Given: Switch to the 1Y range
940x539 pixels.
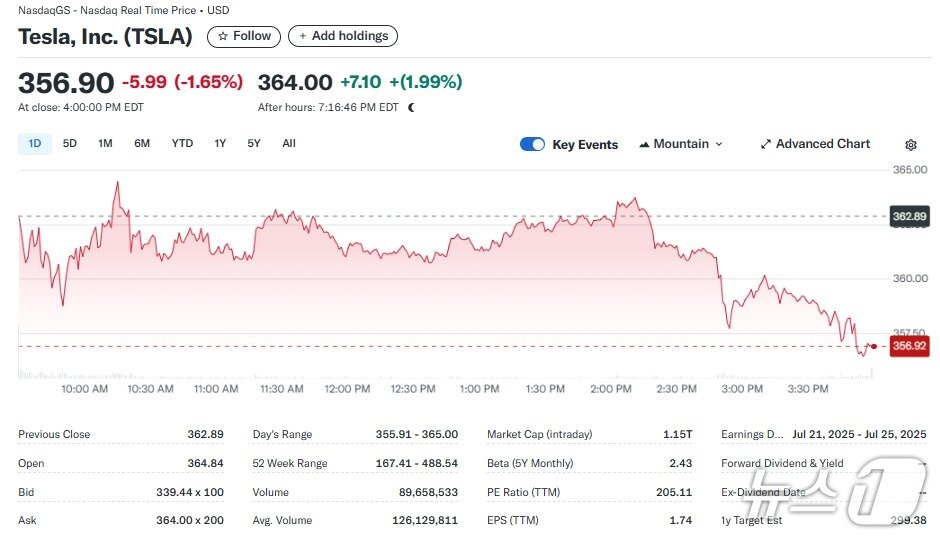Looking at the screenshot, I should click(220, 144).
